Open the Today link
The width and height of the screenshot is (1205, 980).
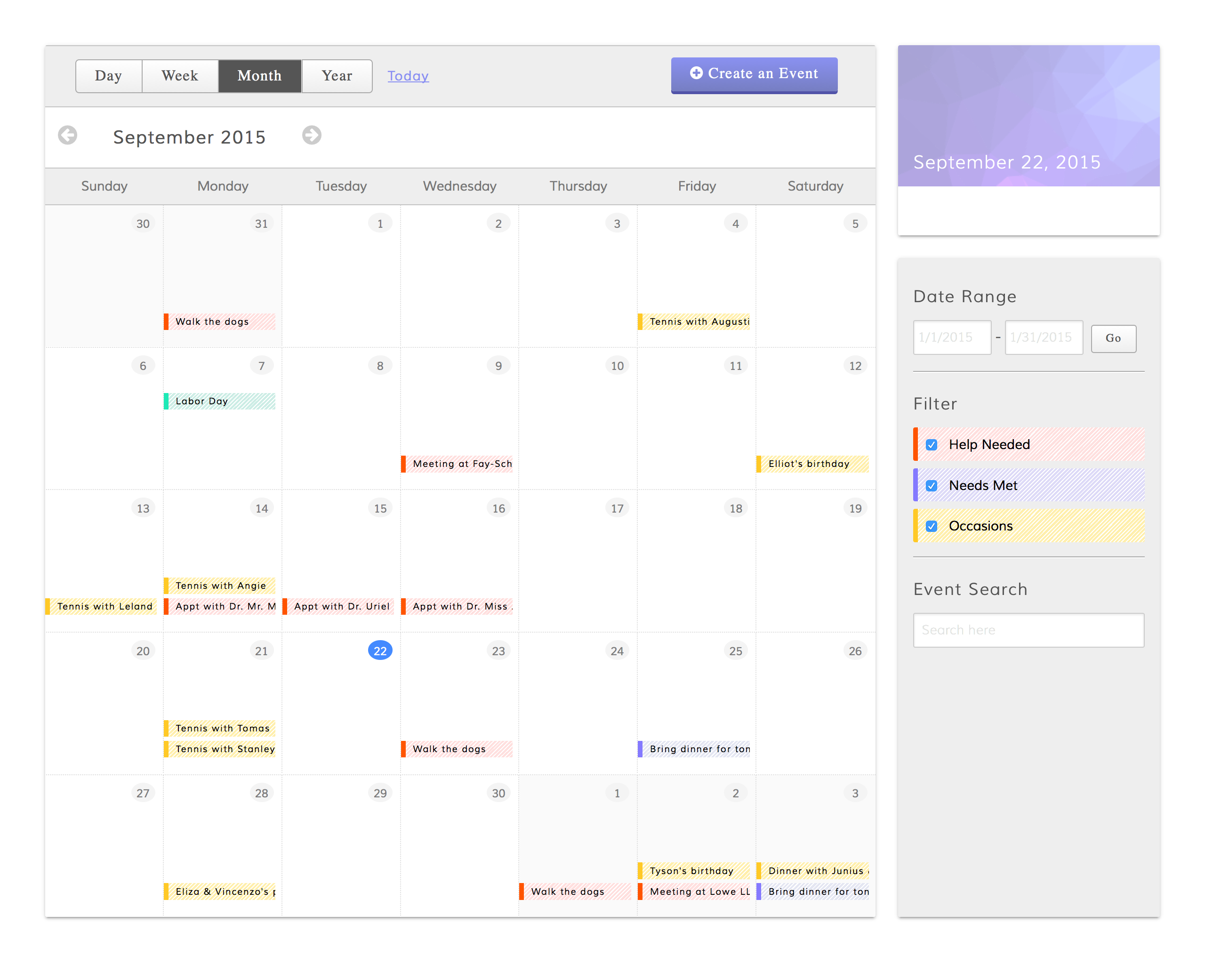point(408,76)
